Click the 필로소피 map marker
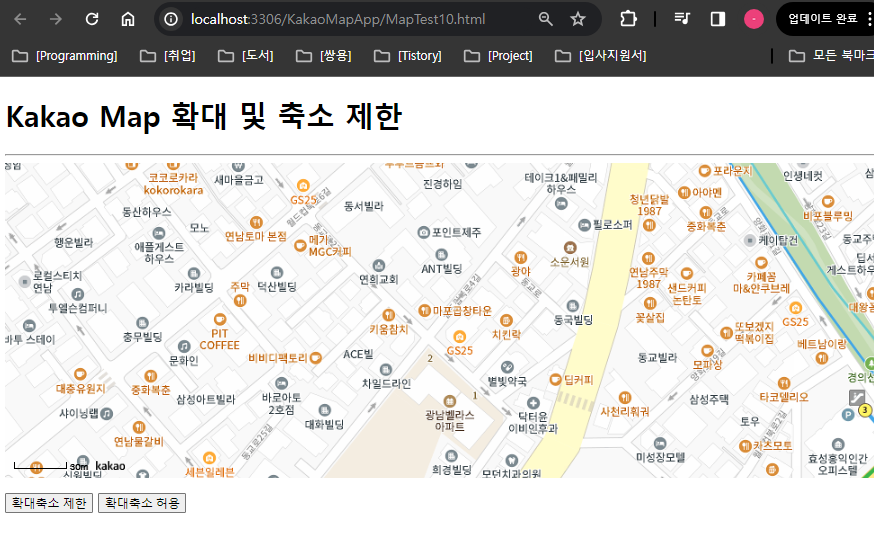Viewport: 874px width, 549px height. [584, 225]
